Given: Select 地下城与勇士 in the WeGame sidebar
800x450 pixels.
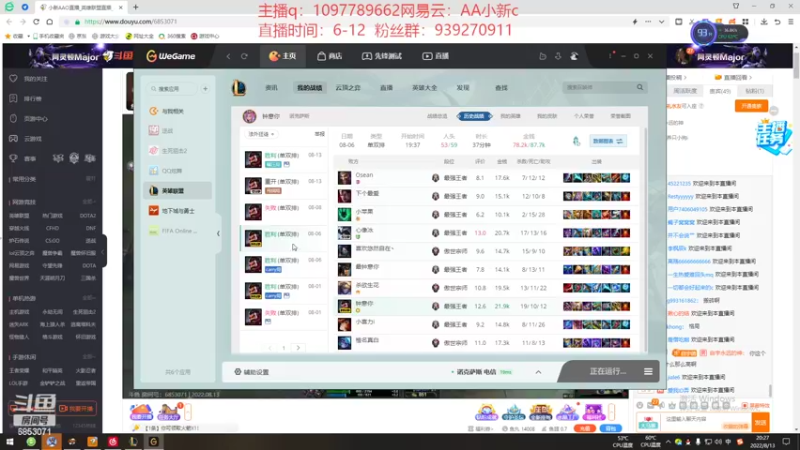Looking at the screenshot, I should pyautogui.click(x=177, y=211).
